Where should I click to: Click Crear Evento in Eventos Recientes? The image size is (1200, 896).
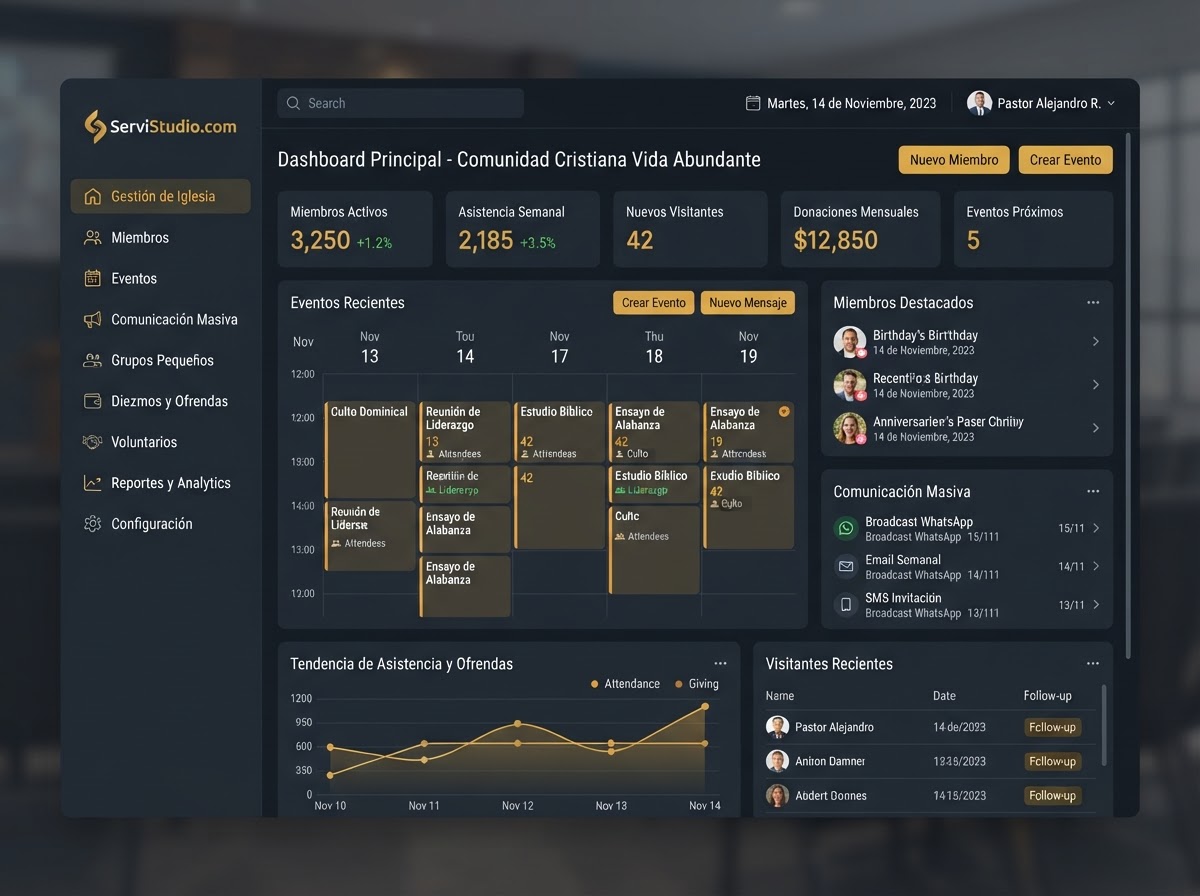pyautogui.click(x=653, y=303)
